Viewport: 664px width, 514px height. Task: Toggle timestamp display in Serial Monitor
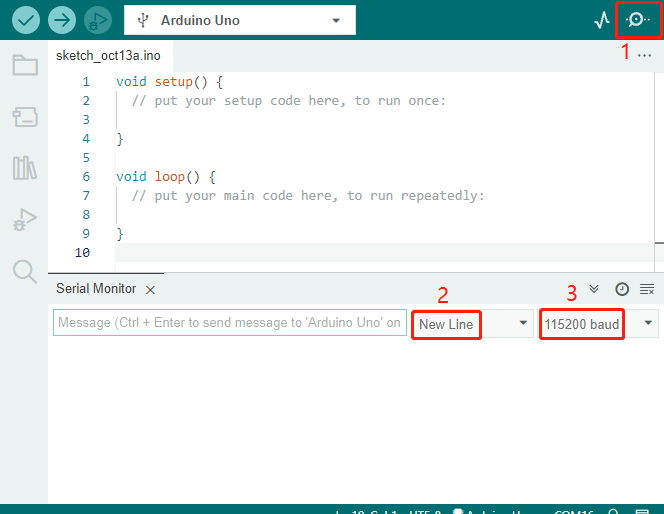(622, 289)
